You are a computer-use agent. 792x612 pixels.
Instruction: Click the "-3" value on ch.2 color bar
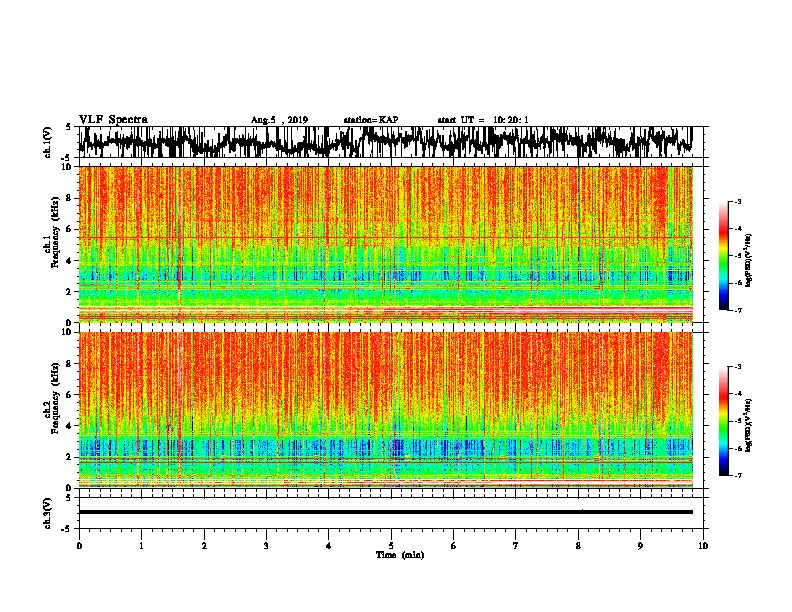pos(738,367)
